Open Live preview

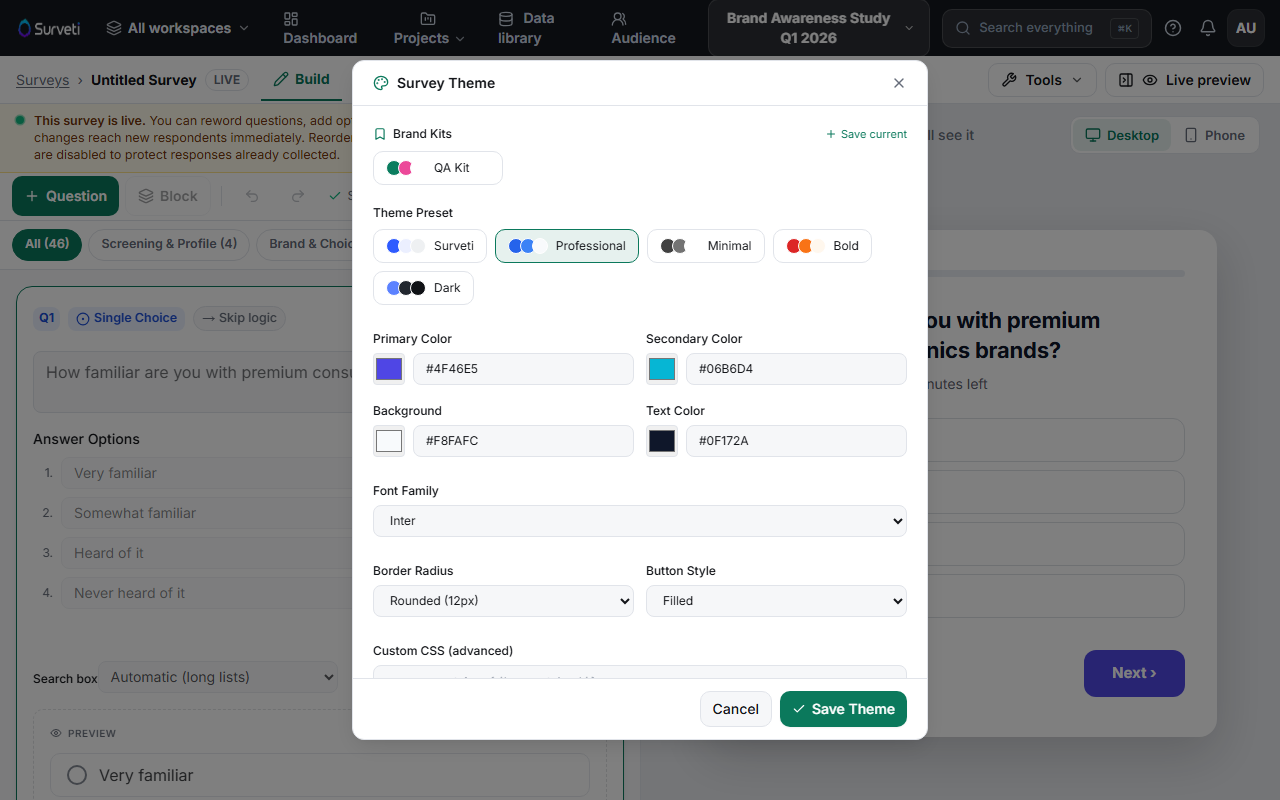[x=1184, y=80]
